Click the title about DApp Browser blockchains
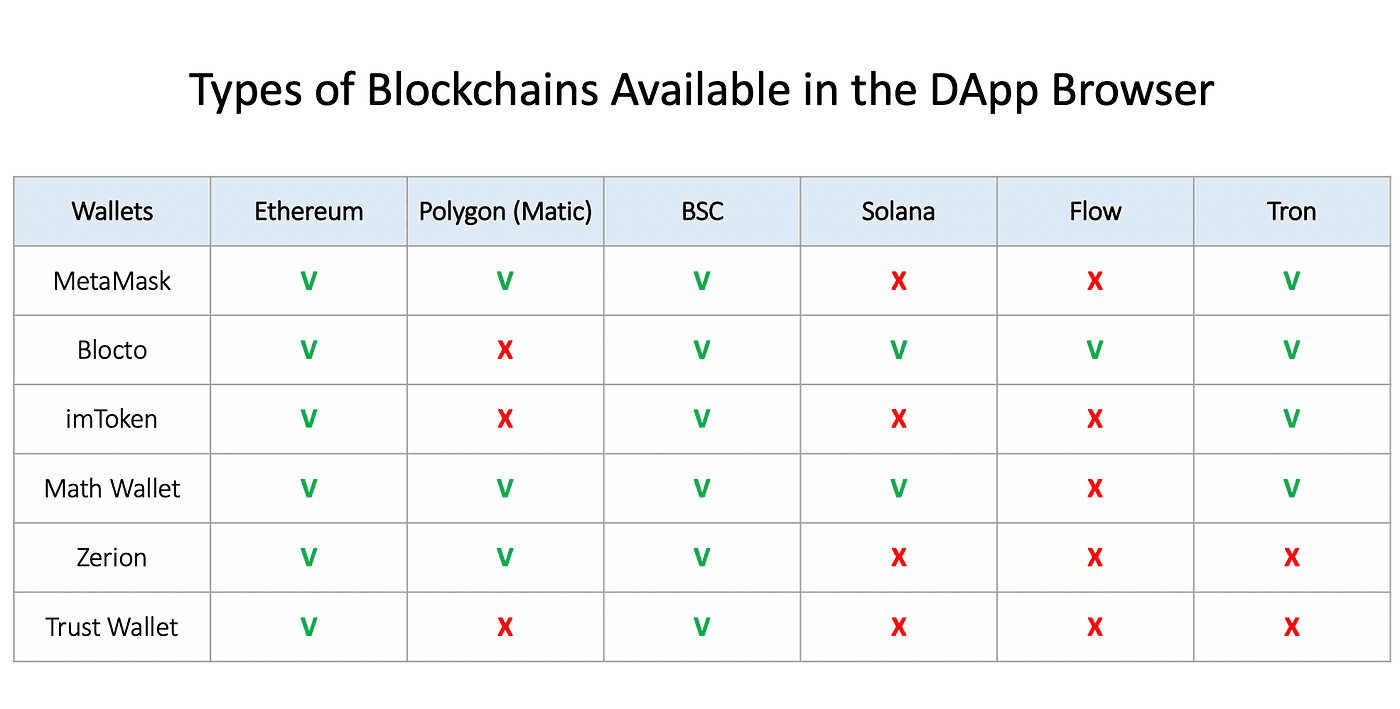1400x709 pixels. pyautogui.click(x=702, y=90)
